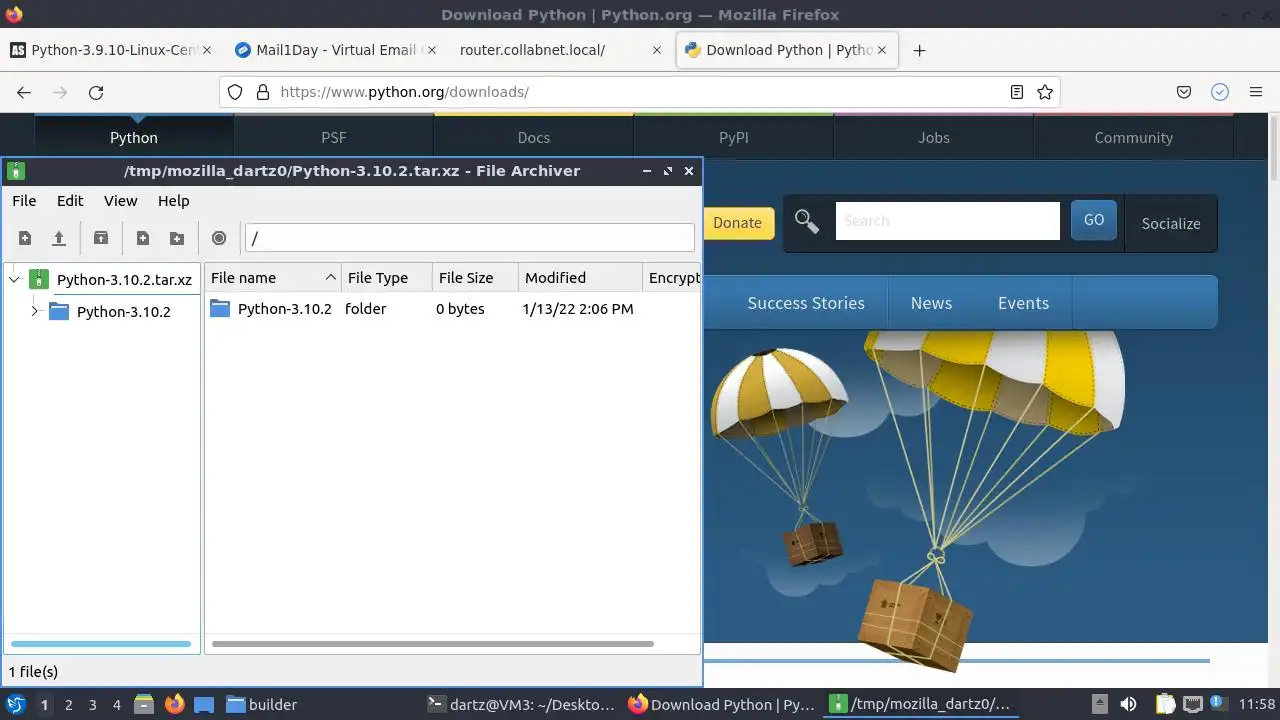The image size is (1280, 720).
Task: Switch to the Python-3.9.10-Linux-Cent tab
Action: pyautogui.click(x=110, y=50)
